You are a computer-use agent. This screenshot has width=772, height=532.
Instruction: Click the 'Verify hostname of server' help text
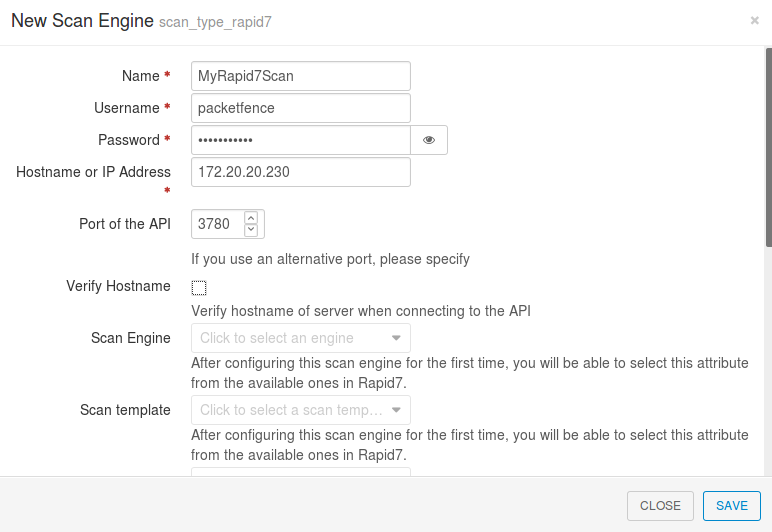coord(361,312)
